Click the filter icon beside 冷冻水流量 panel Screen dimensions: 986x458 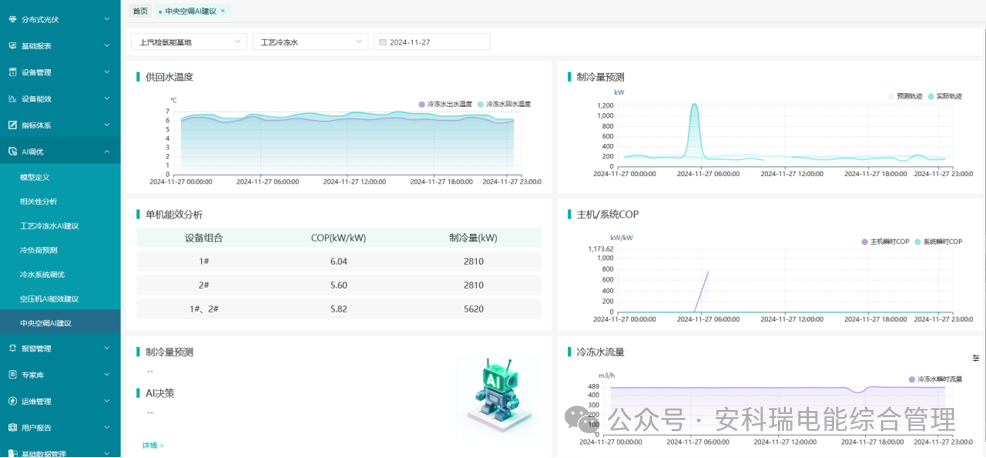(x=976, y=357)
